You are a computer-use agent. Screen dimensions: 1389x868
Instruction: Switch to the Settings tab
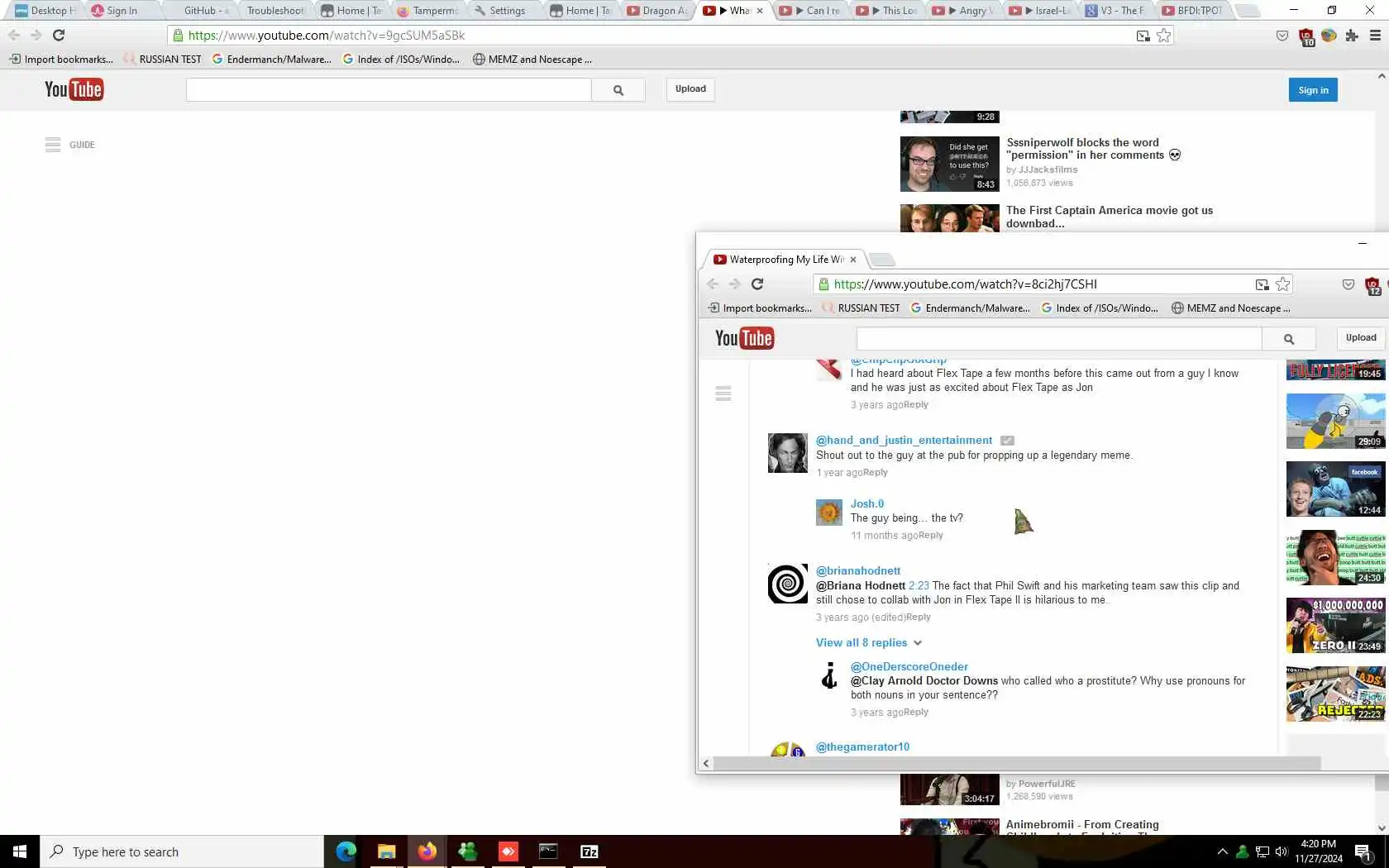coord(505,11)
